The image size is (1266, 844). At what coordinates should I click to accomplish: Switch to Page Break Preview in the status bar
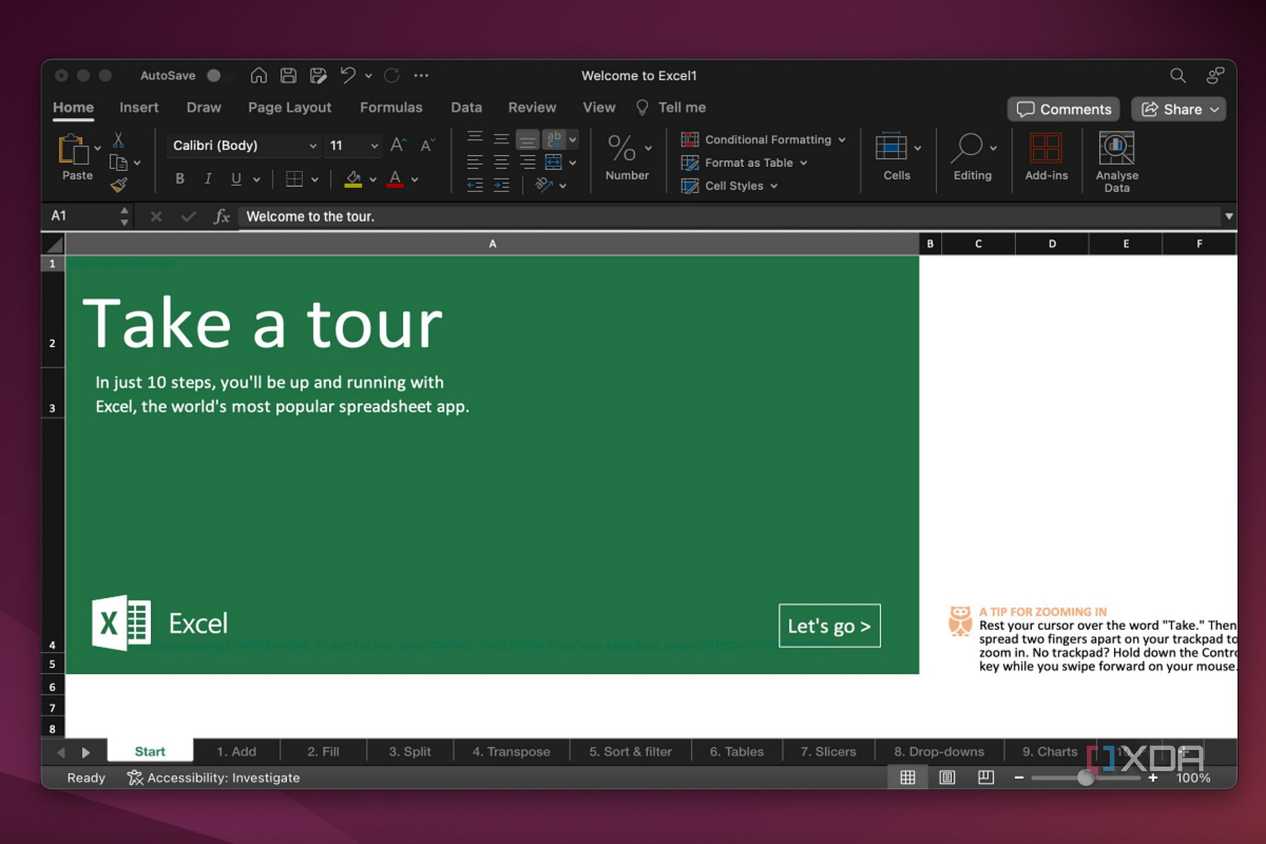[986, 777]
